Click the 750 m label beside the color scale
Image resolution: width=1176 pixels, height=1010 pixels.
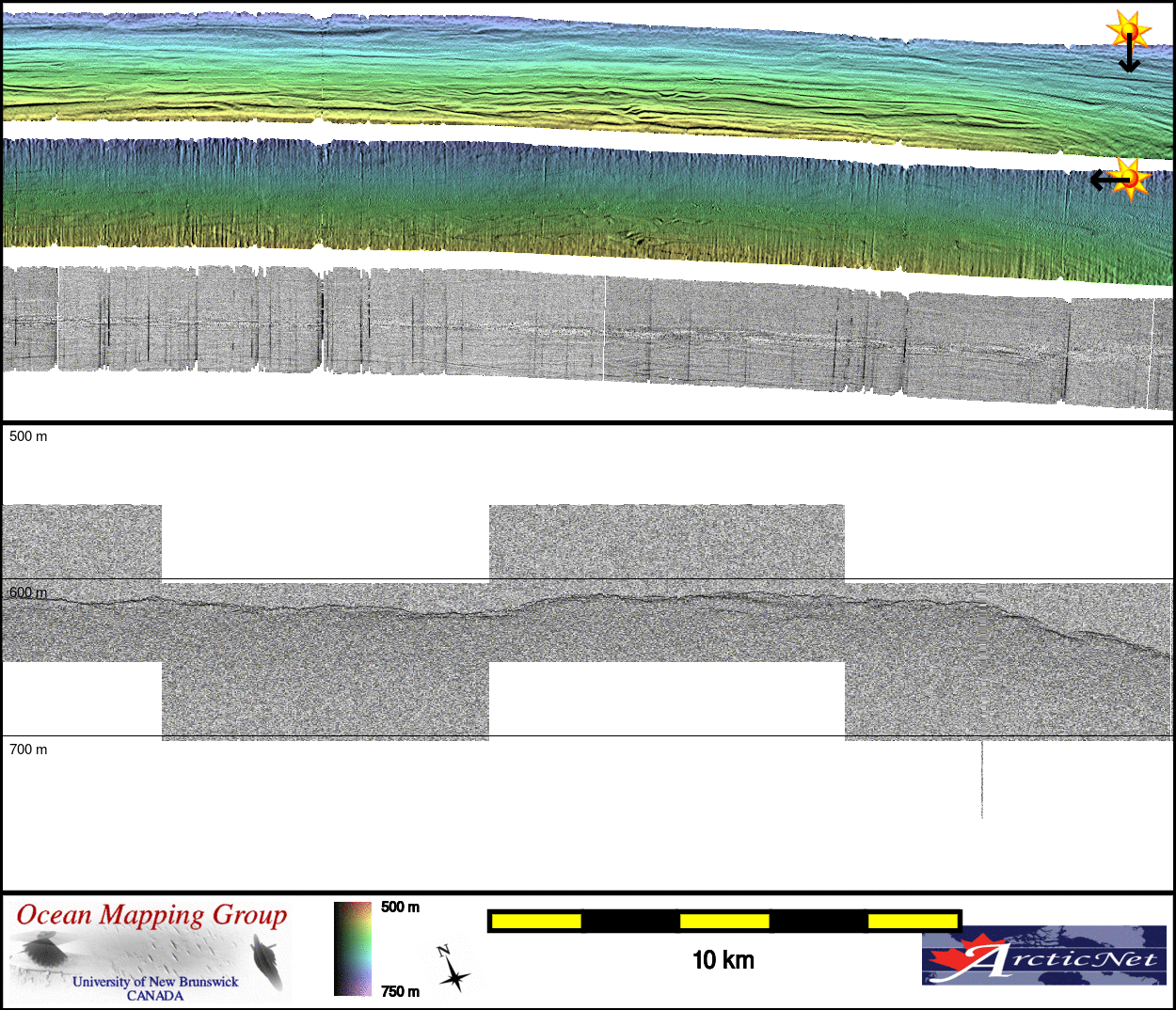(x=400, y=991)
